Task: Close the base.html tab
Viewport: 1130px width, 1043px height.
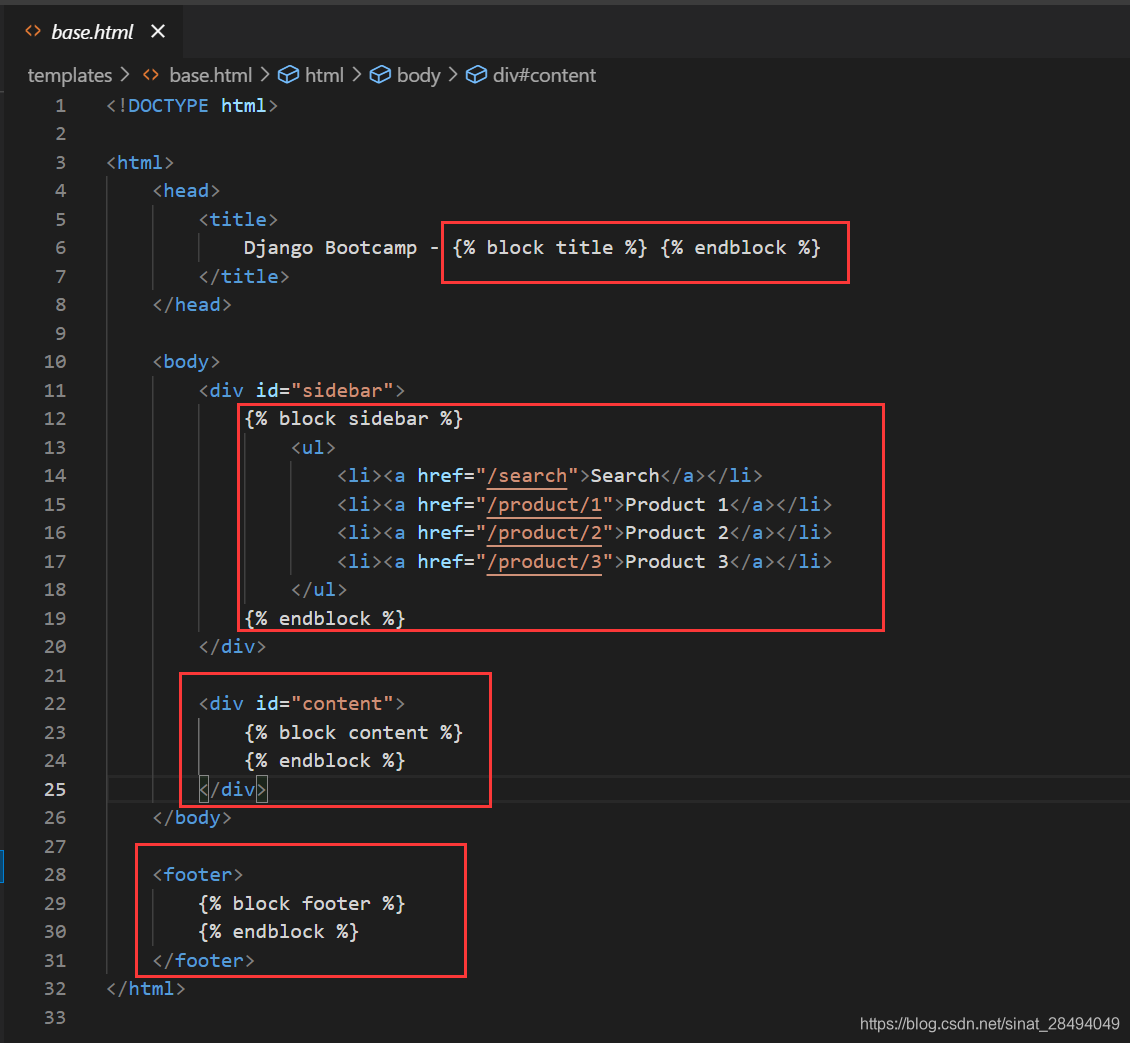Action: click(157, 31)
